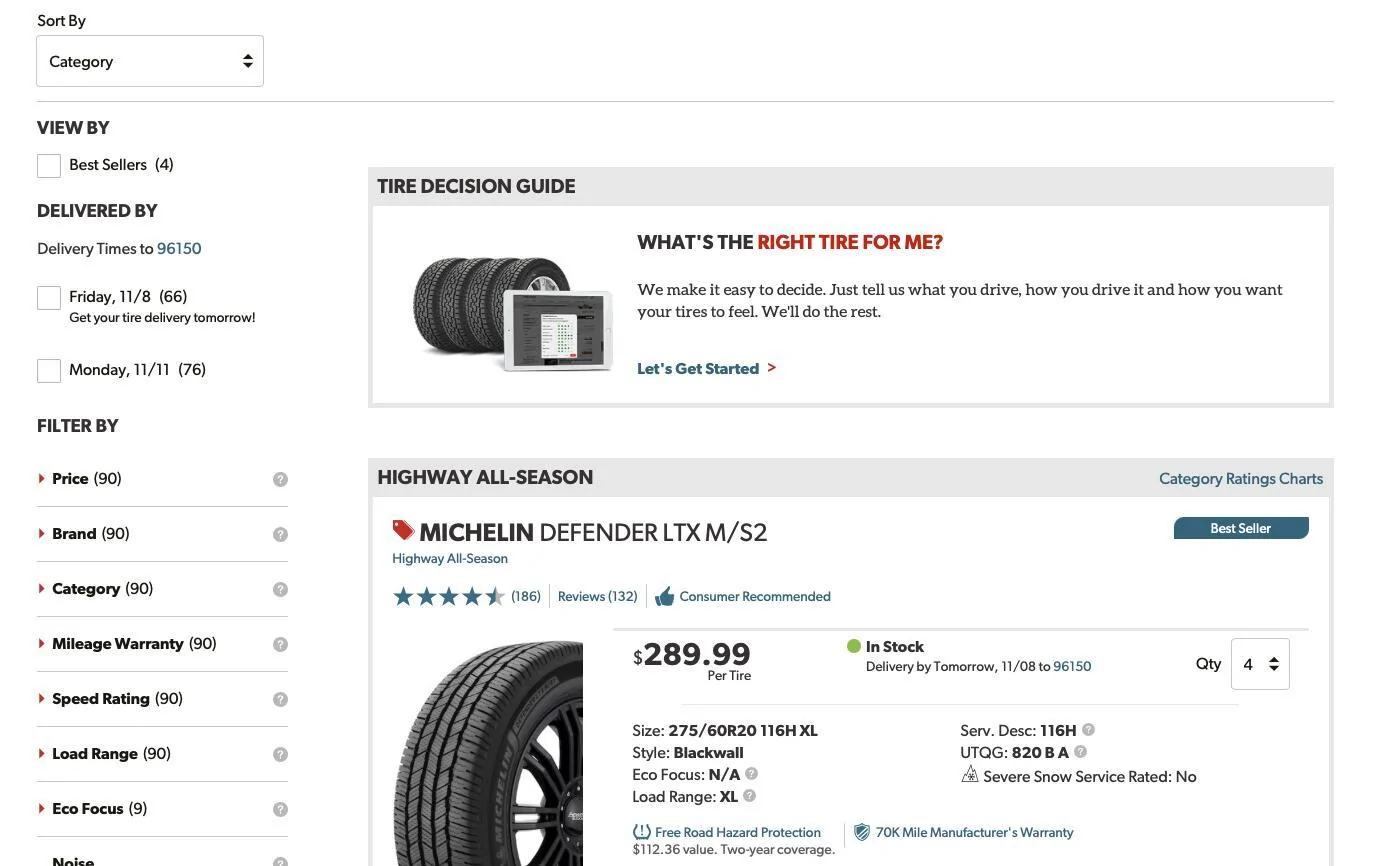
Task: Click the green In Stock indicator dot
Action: click(x=854, y=647)
